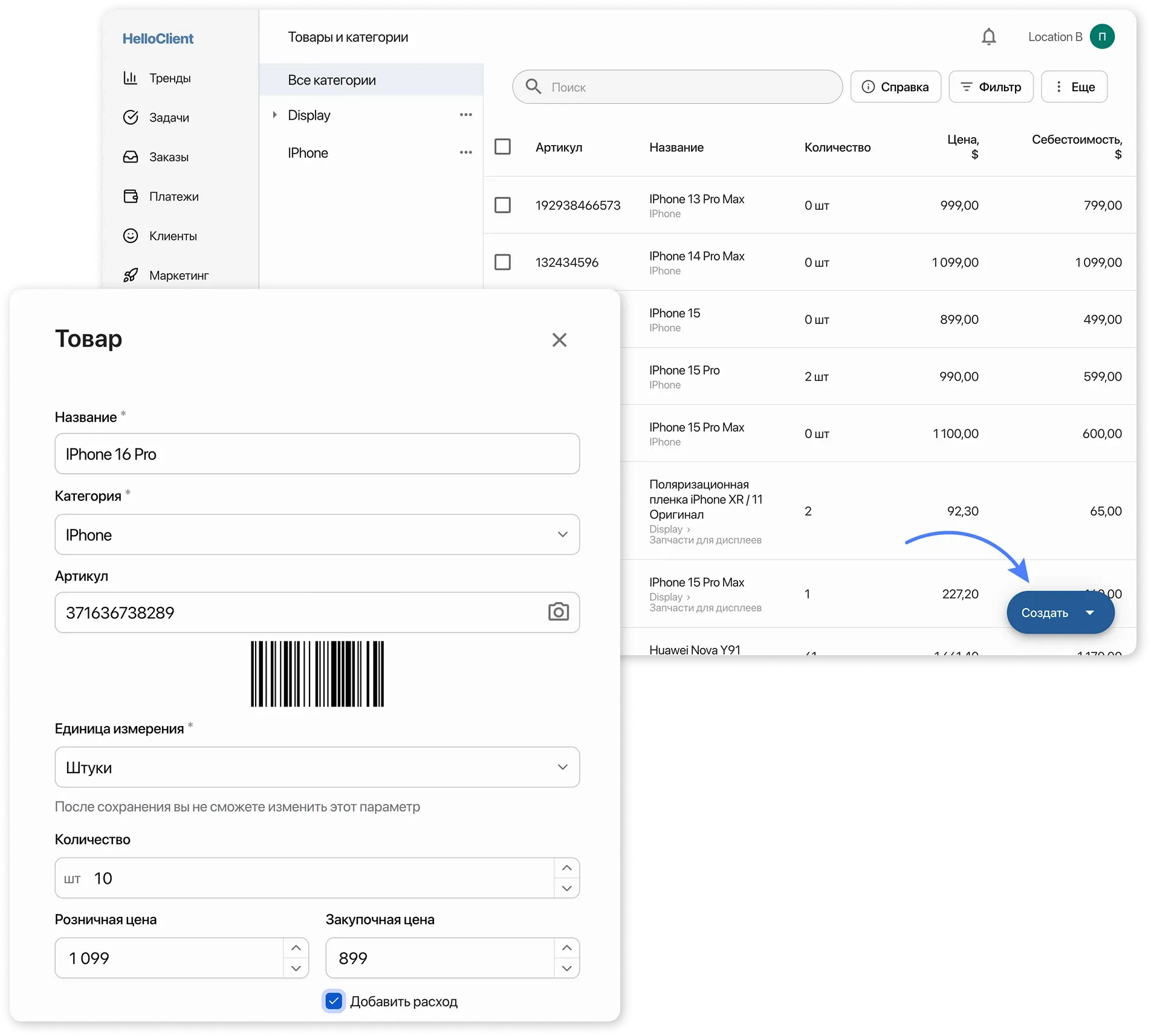Open options menu for IPhone category
1151x1036 pixels.
[x=465, y=152]
